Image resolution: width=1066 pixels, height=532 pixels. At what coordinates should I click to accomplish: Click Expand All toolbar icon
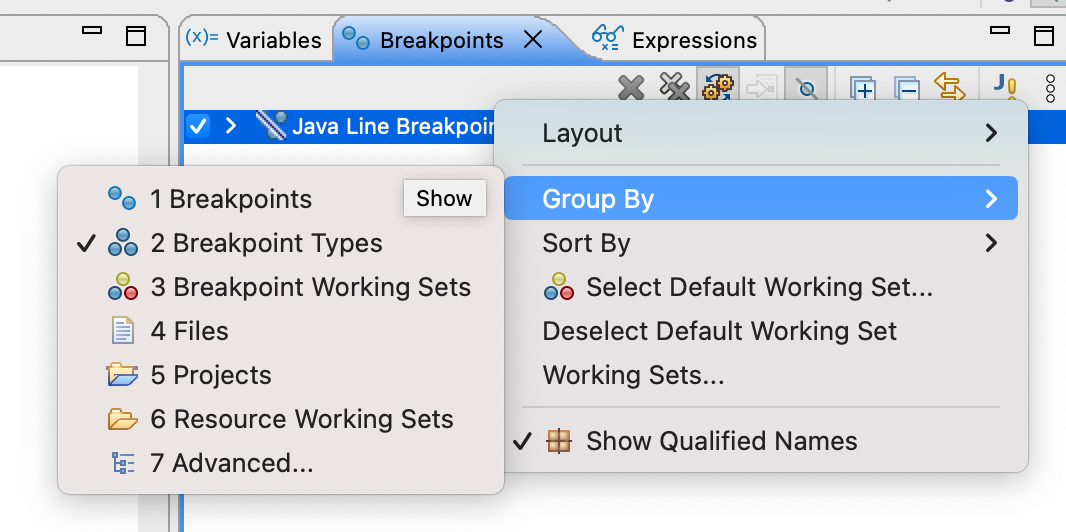pos(863,88)
